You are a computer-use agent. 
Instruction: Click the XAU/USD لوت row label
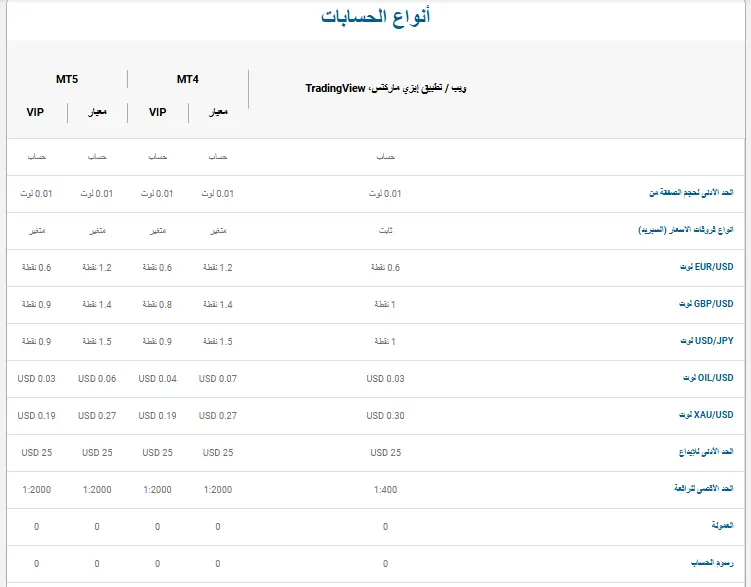706,415
